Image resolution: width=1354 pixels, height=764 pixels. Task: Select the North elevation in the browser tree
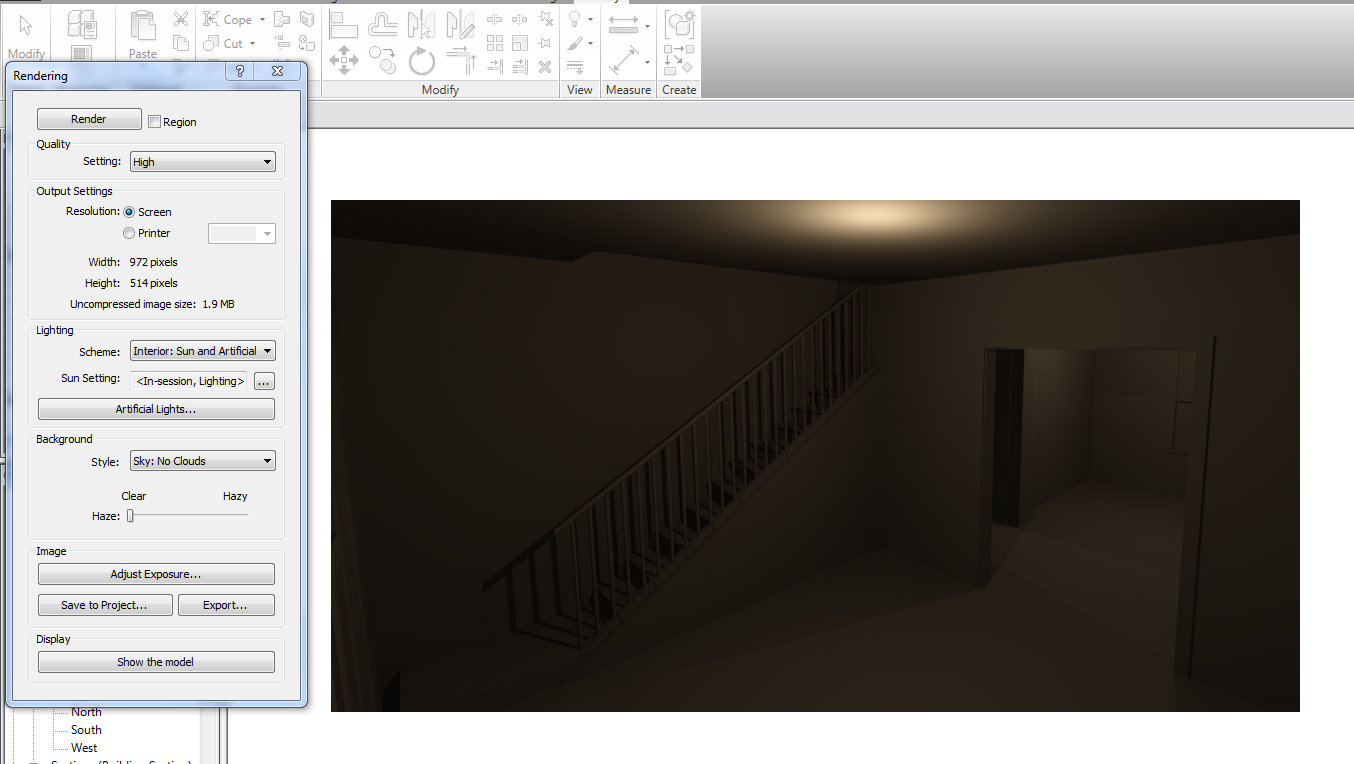[x=86, y=712]
